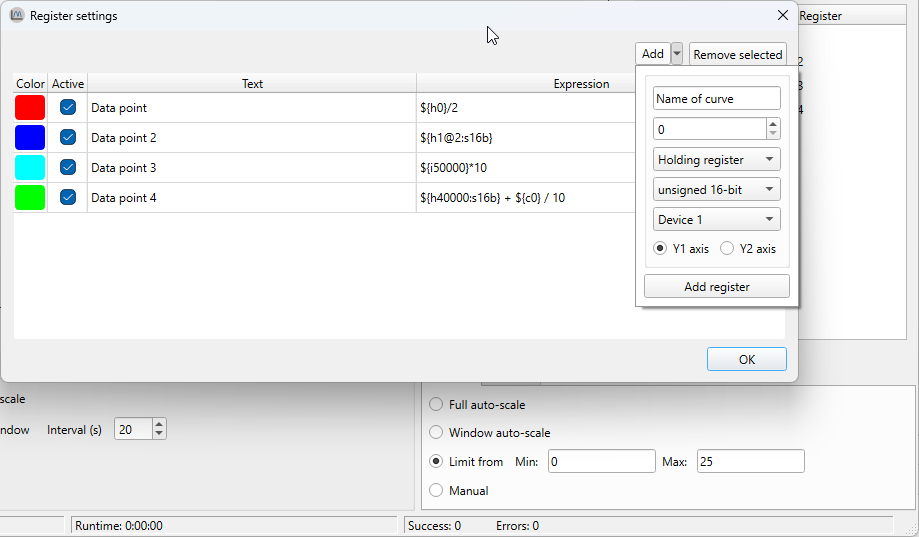Click Add register button

click(717, 287)
